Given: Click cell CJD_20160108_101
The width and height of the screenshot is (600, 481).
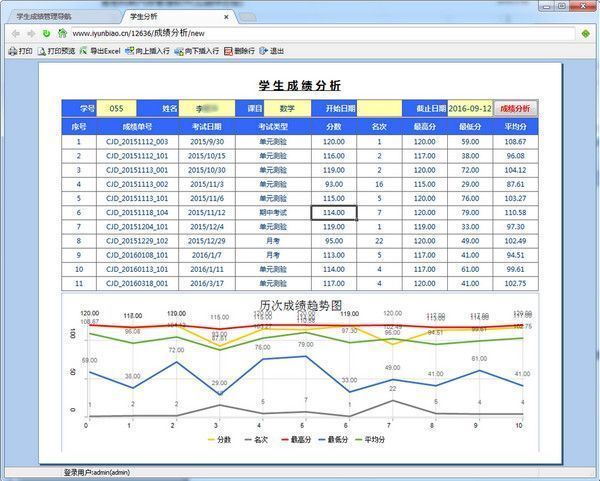Looking at the screenshot, I should 137,255.
